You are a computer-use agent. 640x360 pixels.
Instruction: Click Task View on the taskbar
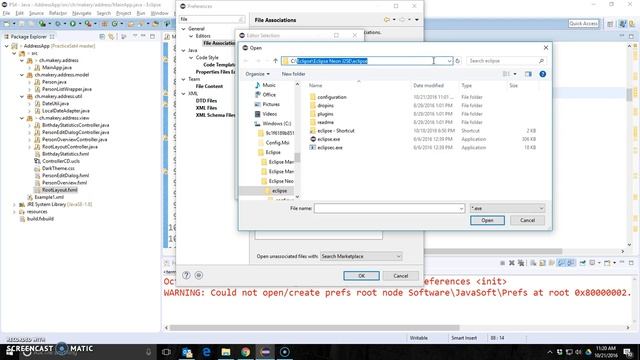pyautogui.click(x=166, y=351)
